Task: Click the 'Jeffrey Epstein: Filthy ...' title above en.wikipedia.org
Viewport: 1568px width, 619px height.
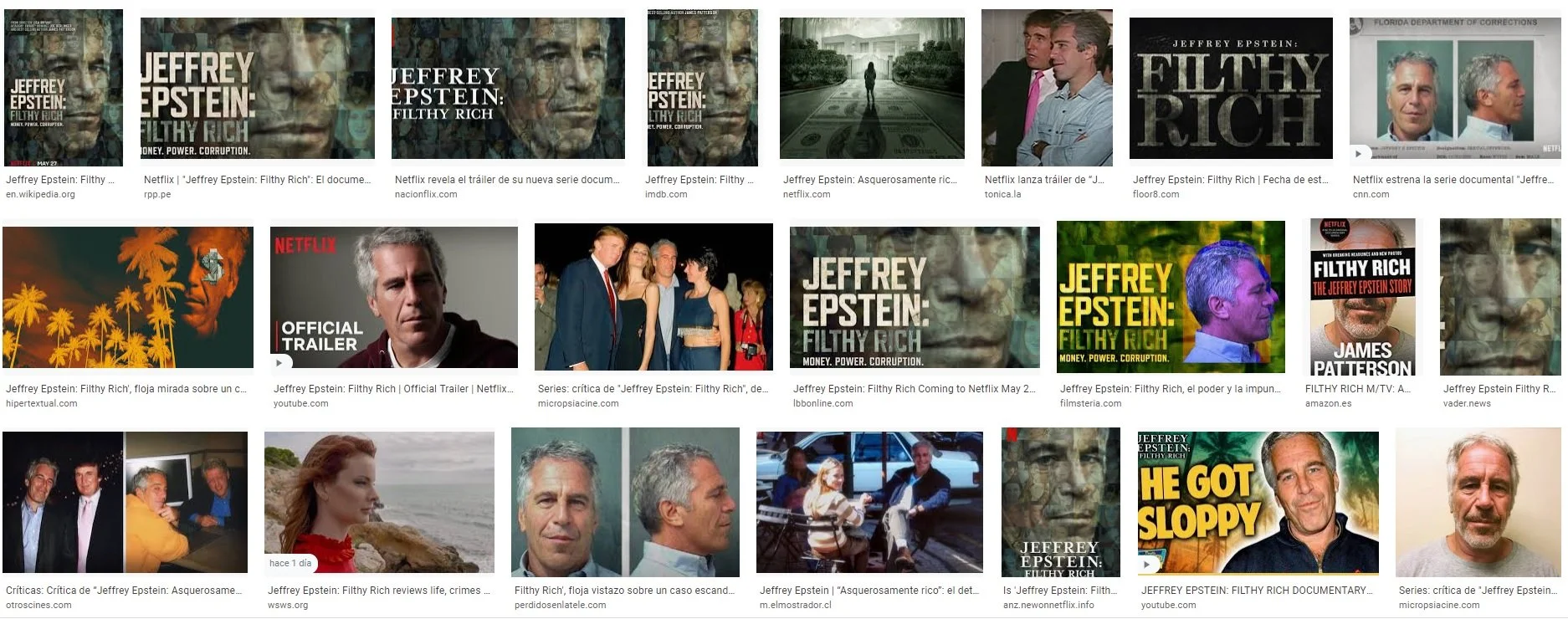Action: click(59, 180)
